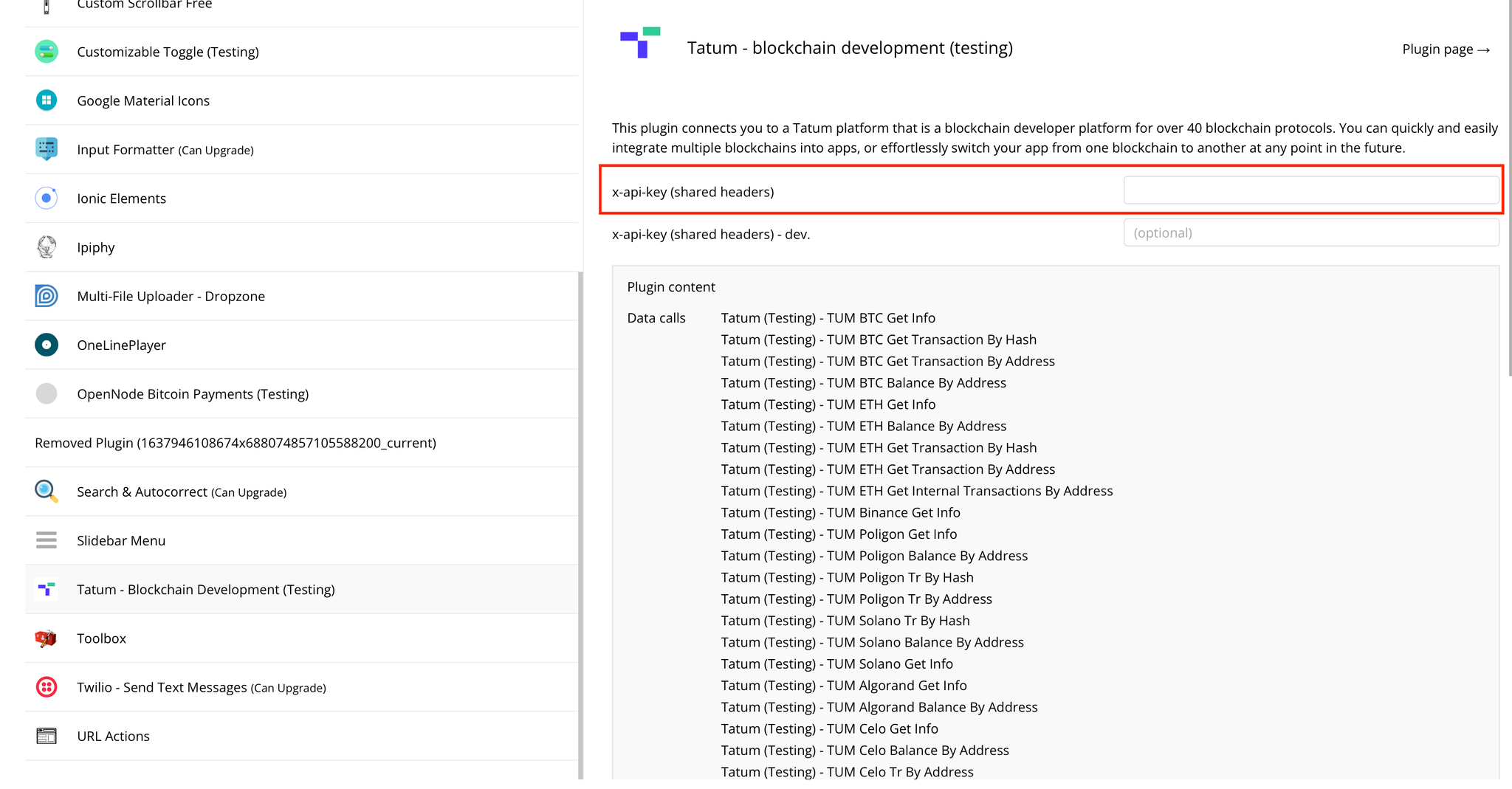The image size is (1512, 789).
Task: Select Multi-File Uploader - Dropzone plugin
Action: [302, 296]
